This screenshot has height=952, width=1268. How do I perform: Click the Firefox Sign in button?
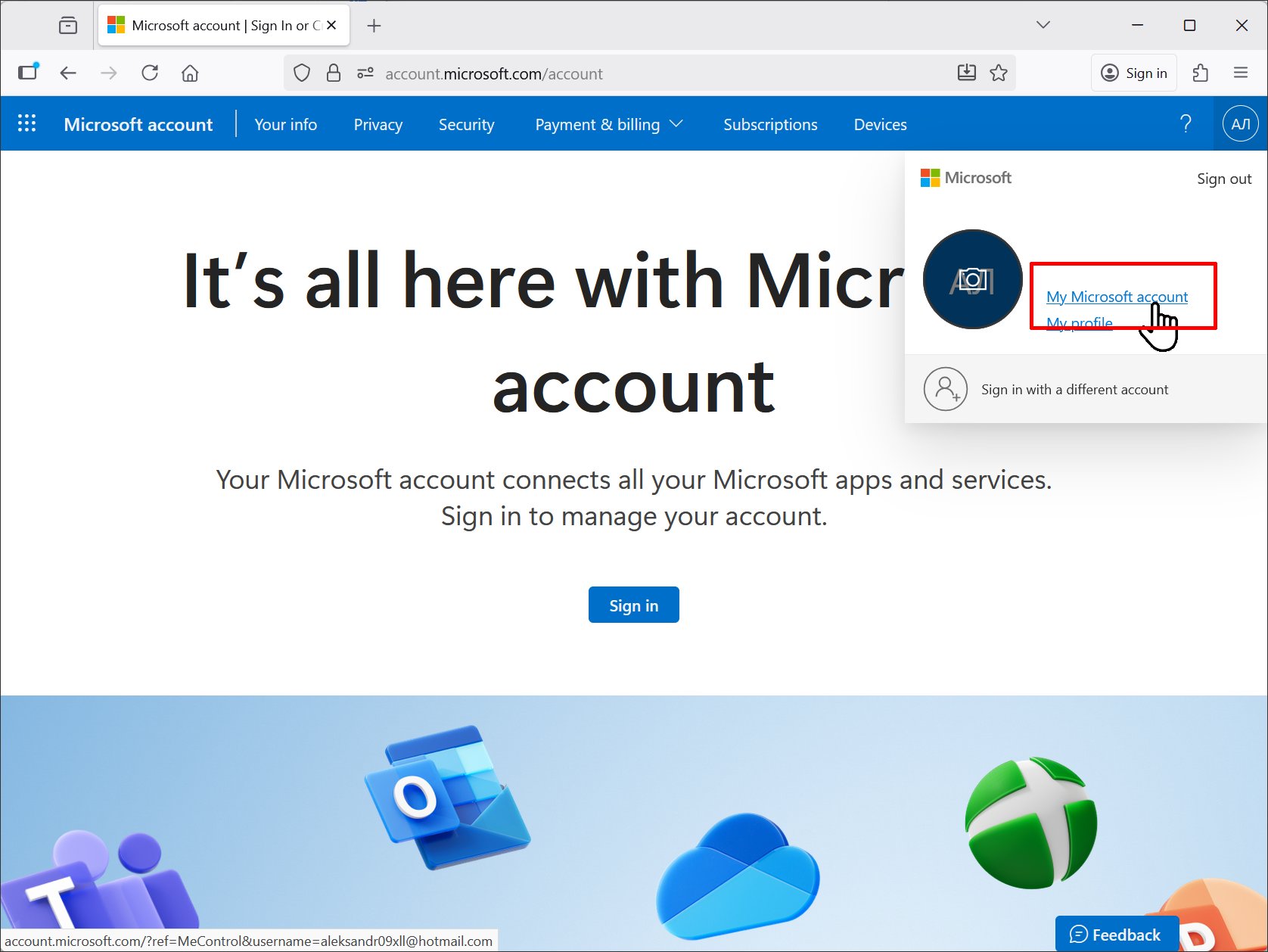click(1134, 73)
